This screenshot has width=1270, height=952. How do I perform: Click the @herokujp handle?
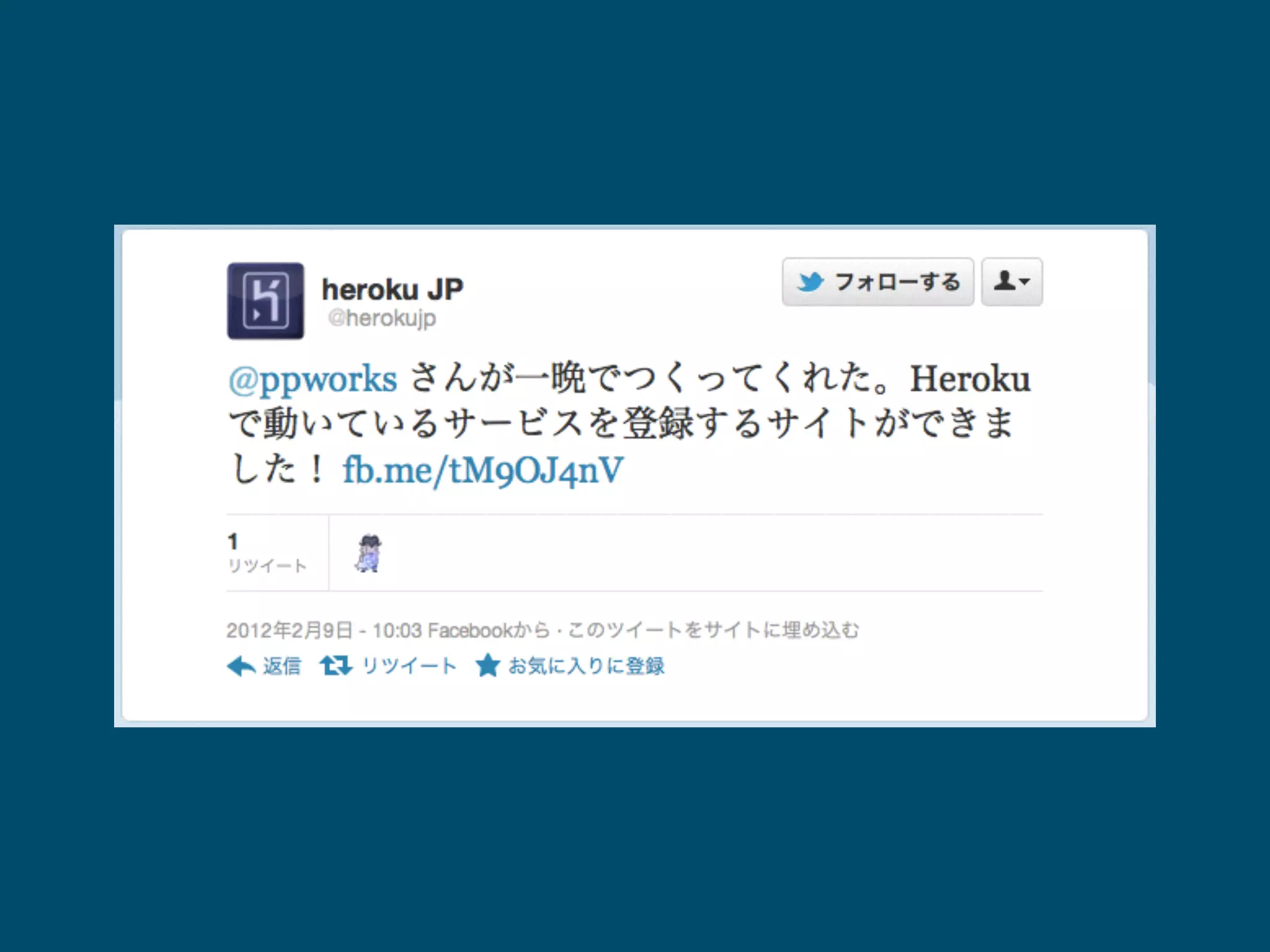pyautogui.click(x=382, y=318)
